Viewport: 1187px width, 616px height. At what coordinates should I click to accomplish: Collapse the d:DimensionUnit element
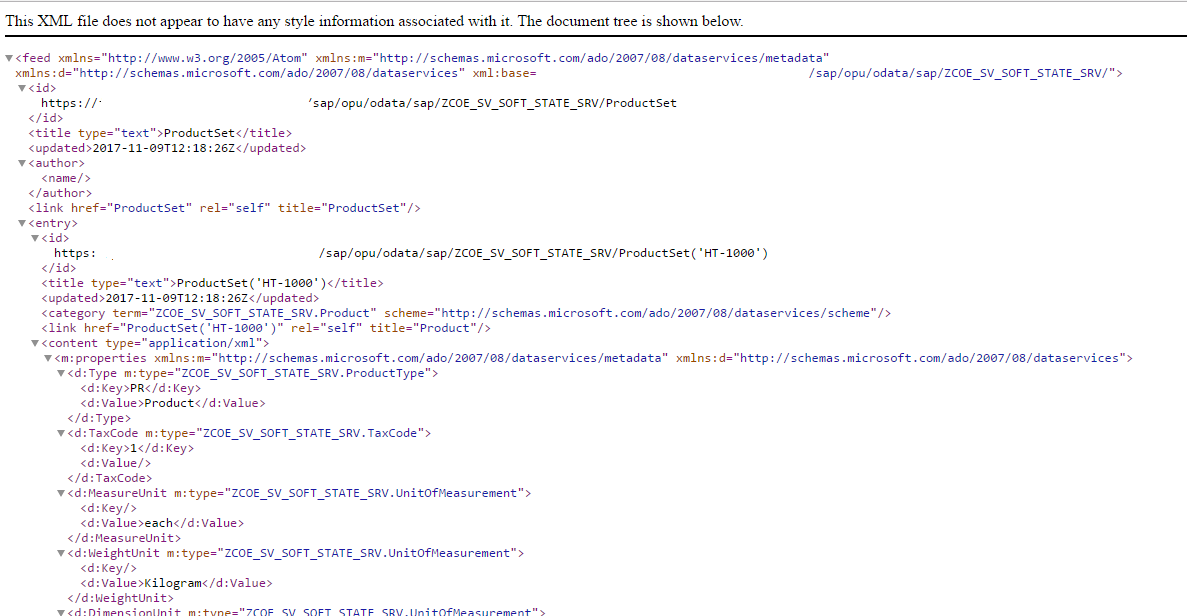click(x=60, y=611)
